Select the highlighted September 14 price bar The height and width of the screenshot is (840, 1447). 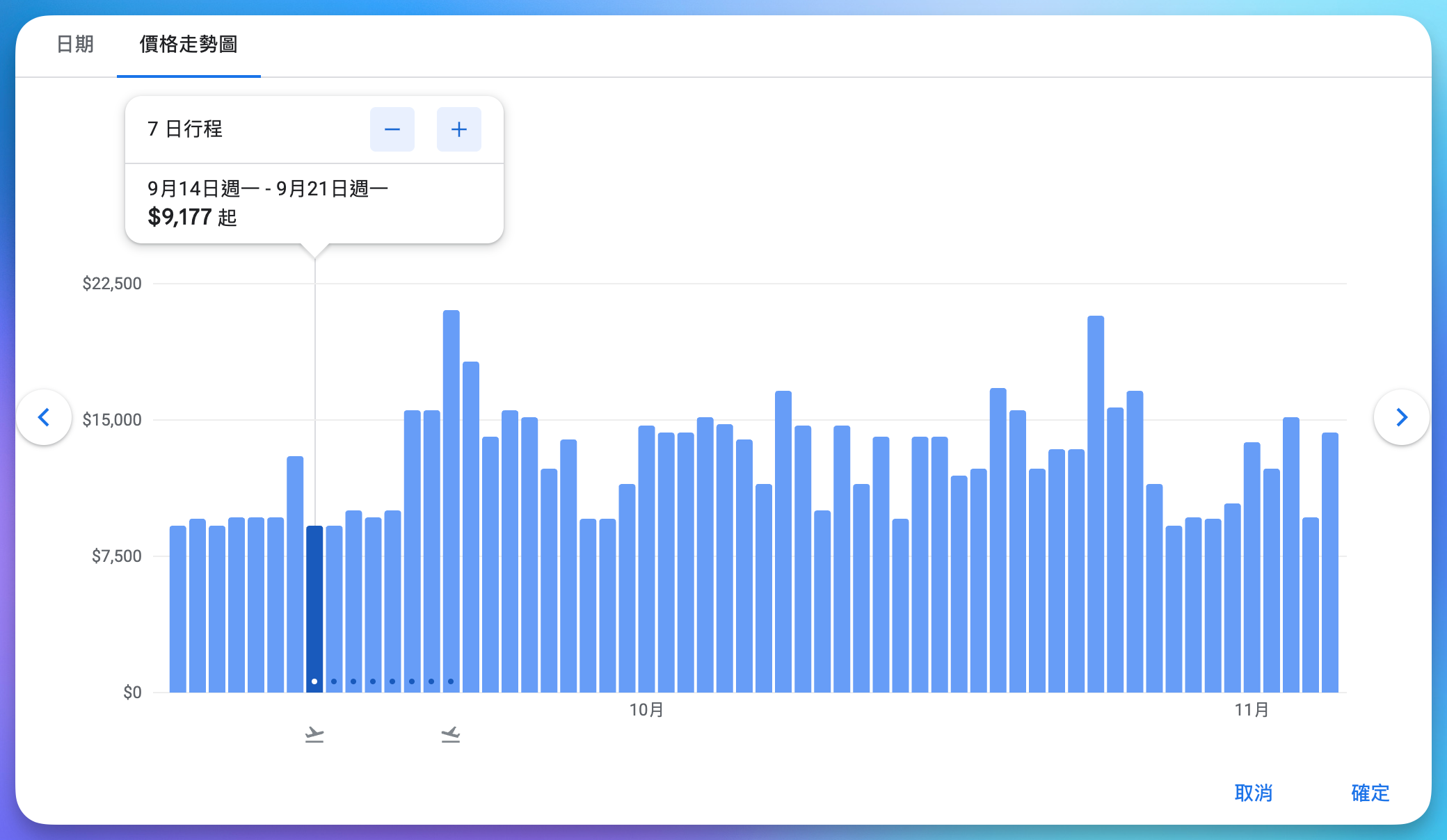[x=314, y=609]
